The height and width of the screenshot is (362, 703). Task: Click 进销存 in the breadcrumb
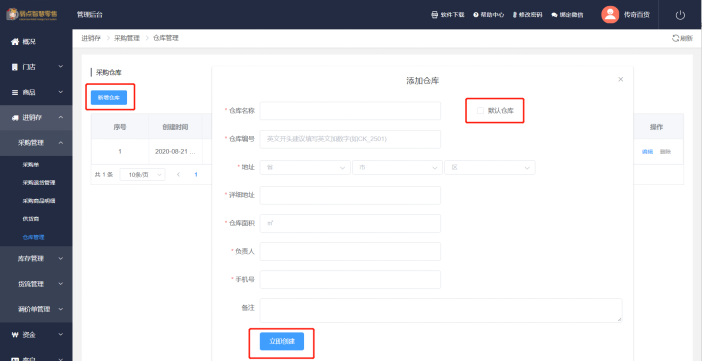[x=91, y=38]
